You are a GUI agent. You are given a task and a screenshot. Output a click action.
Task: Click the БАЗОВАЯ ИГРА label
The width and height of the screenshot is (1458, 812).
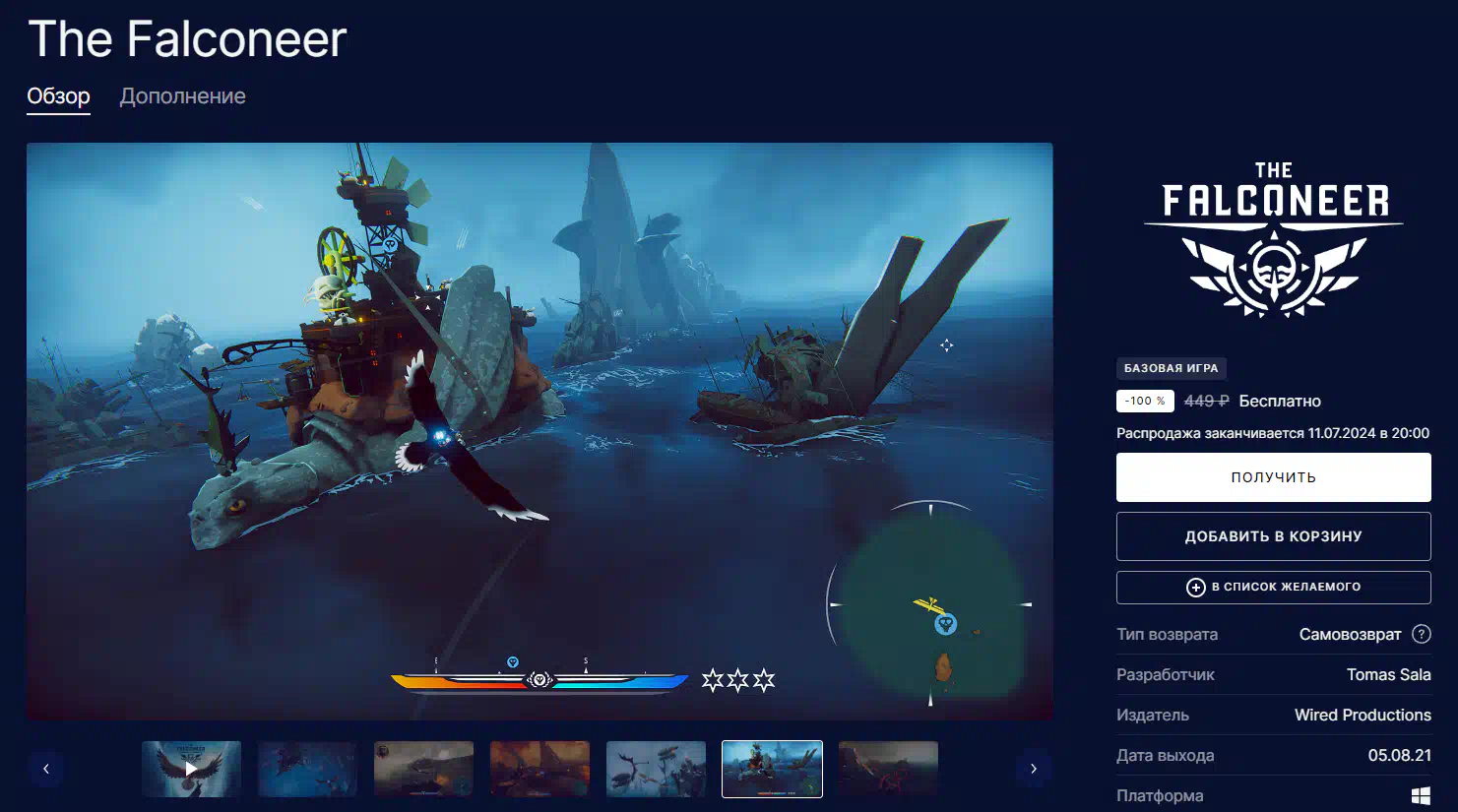(x=1171, y=368)
